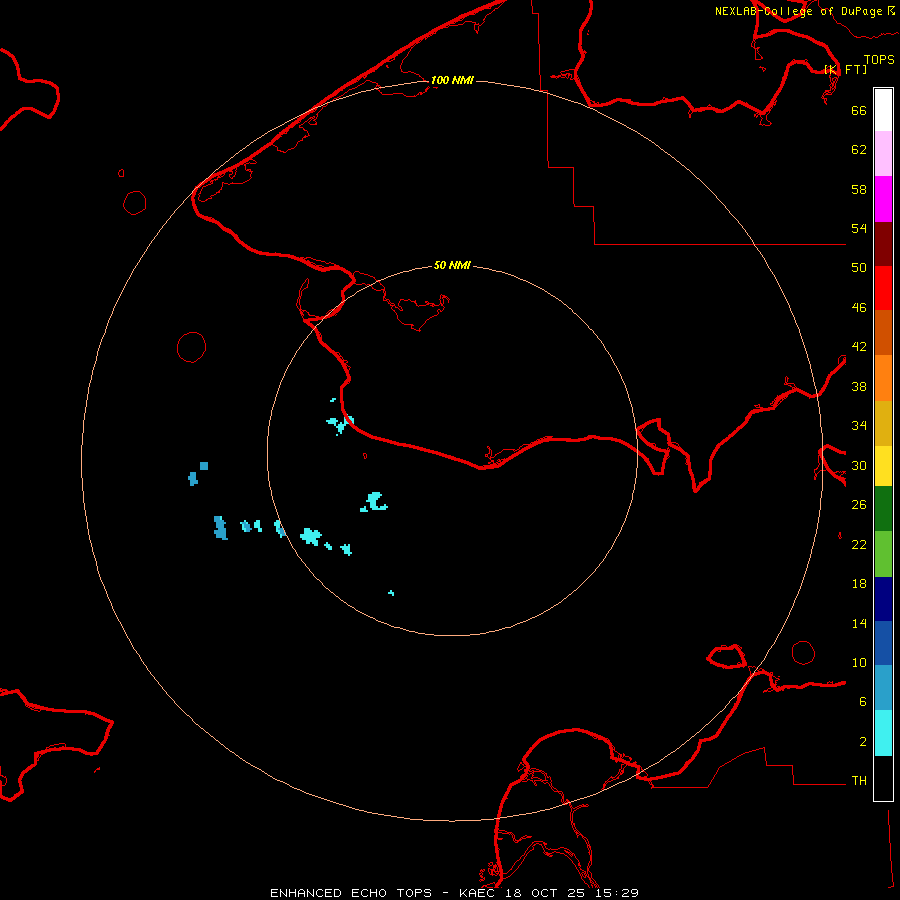900x900 pixels.
Task: Click the cyan 2 kft legend swatch
Action: pyautogui.click(x=883, y=733)
